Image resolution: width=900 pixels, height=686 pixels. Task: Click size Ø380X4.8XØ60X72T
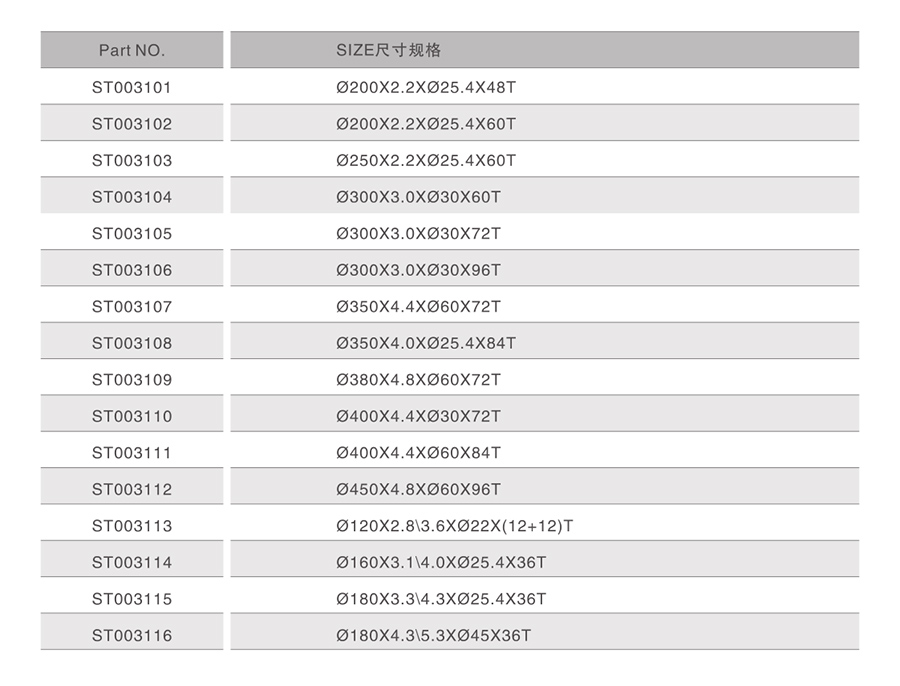tap(418, 379)
